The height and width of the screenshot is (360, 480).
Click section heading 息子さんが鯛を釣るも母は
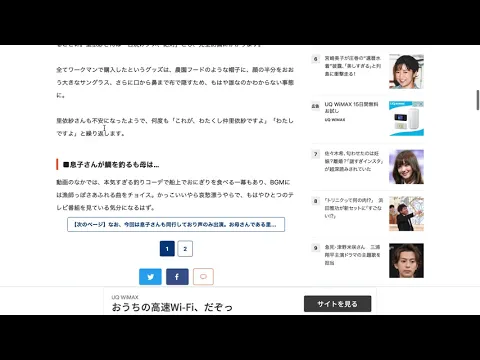[x=111, y=165]
